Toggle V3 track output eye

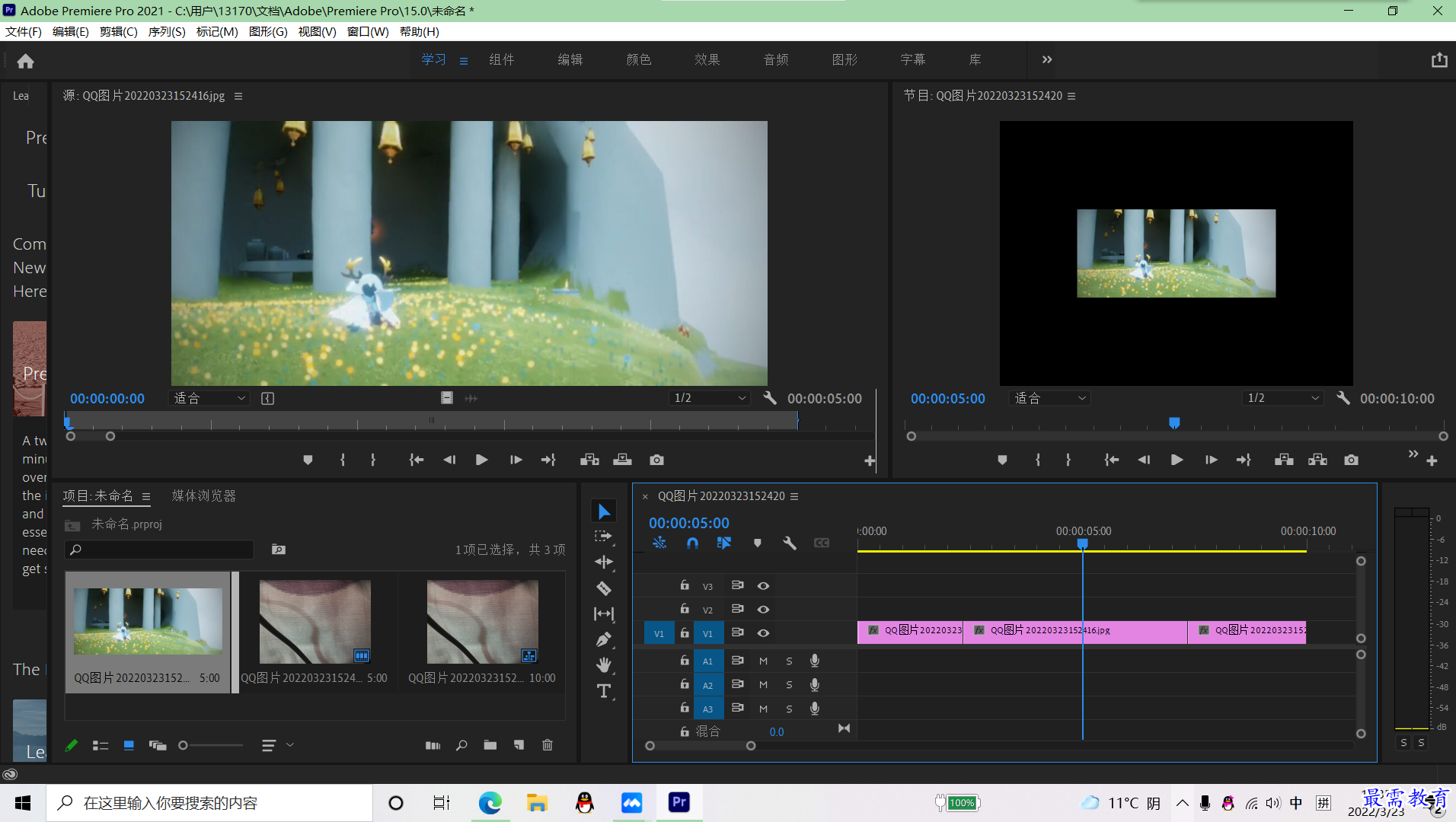[x=763, y=585]
